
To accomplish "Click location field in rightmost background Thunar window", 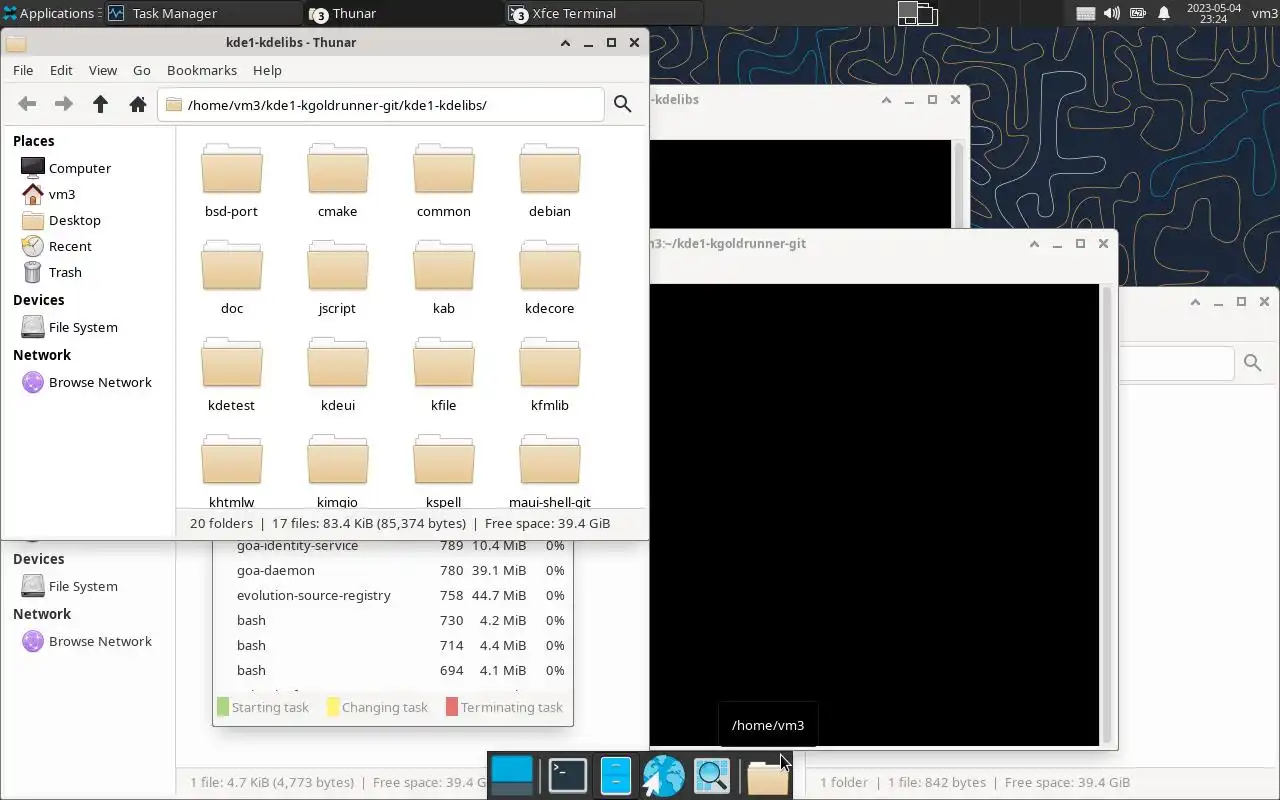I will (1176, 362).
